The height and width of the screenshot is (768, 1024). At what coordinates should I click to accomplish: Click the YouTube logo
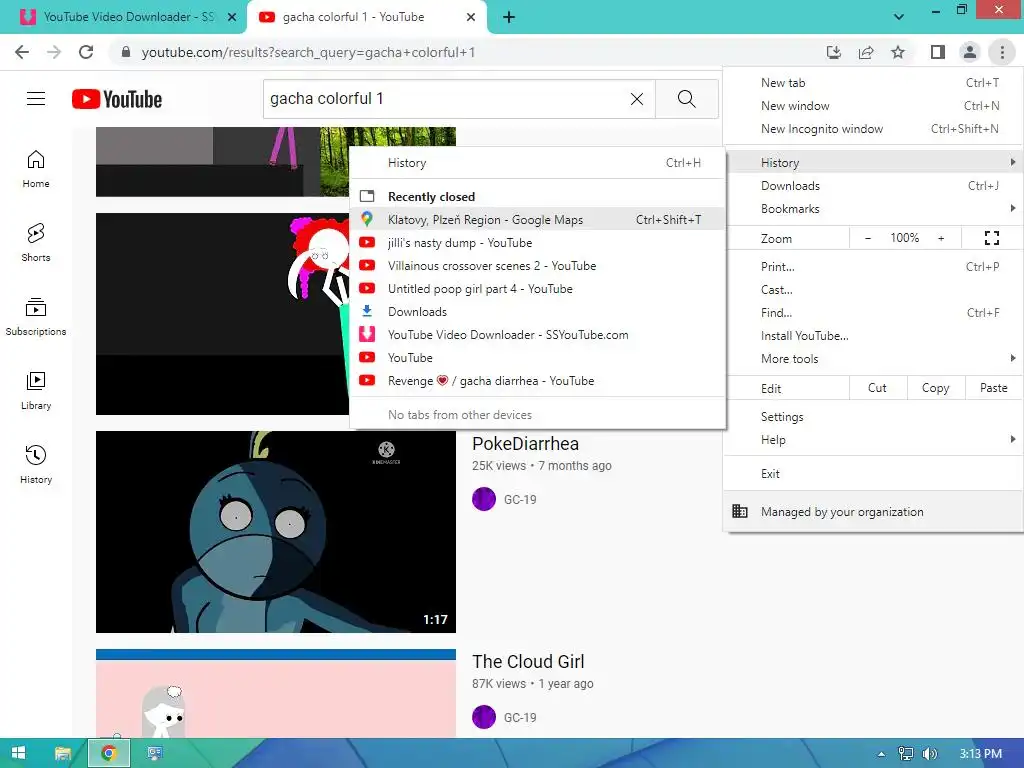pyautogui.click(x=117, y=99)
